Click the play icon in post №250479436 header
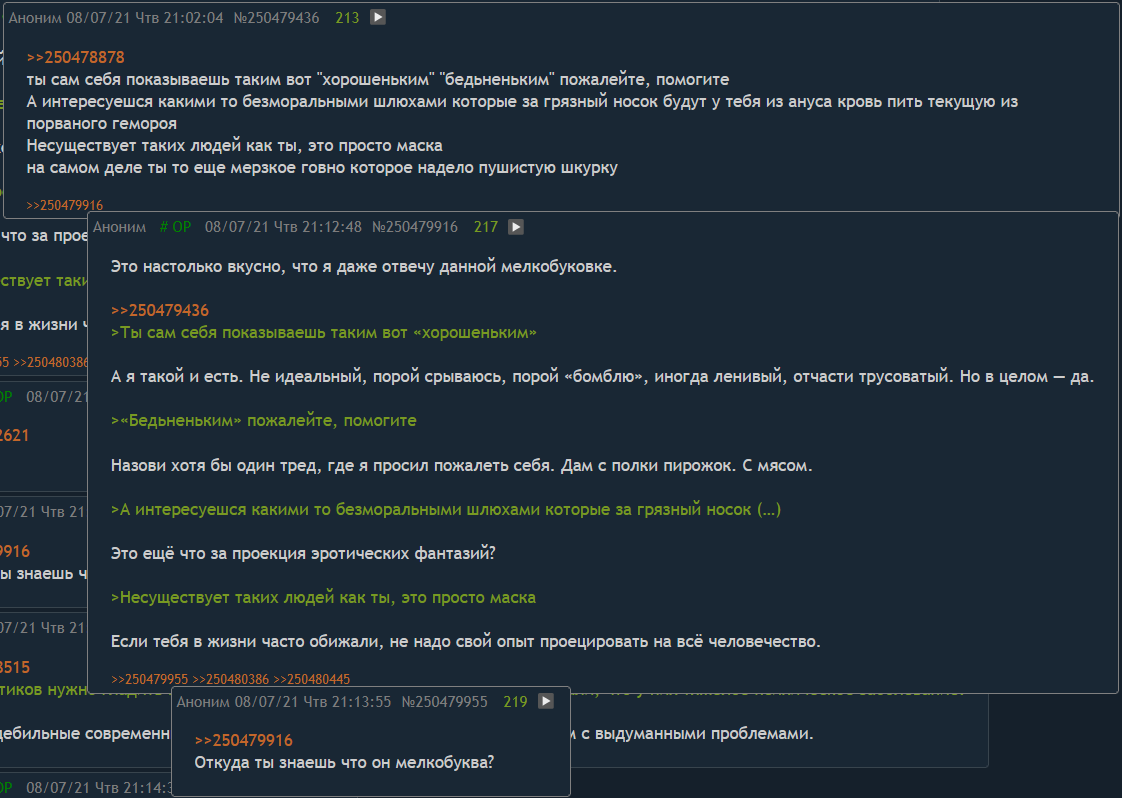Image resolution: width=1122 pixels, height=798 pixels. pyautogui.click(x=377, y=18)
